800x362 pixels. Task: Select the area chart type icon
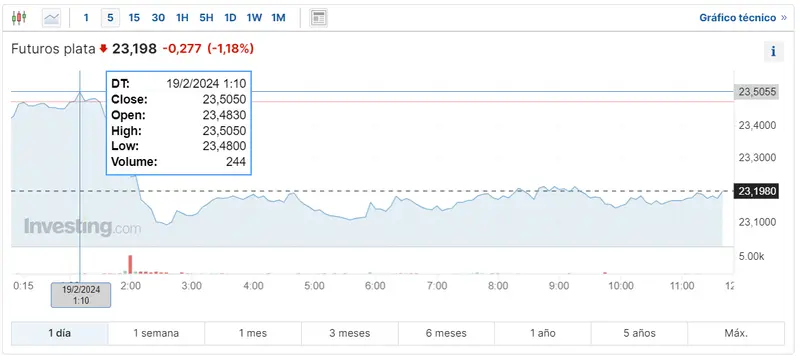(52, 18)
